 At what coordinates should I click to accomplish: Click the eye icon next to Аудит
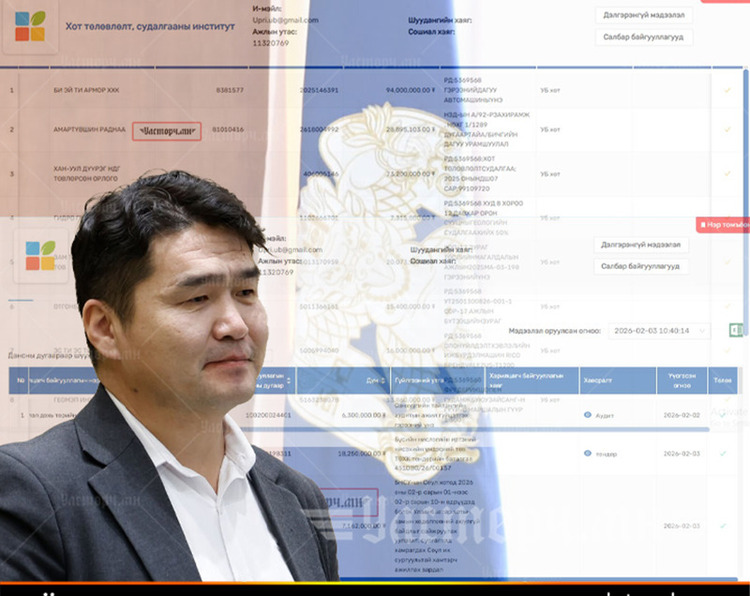587,414
